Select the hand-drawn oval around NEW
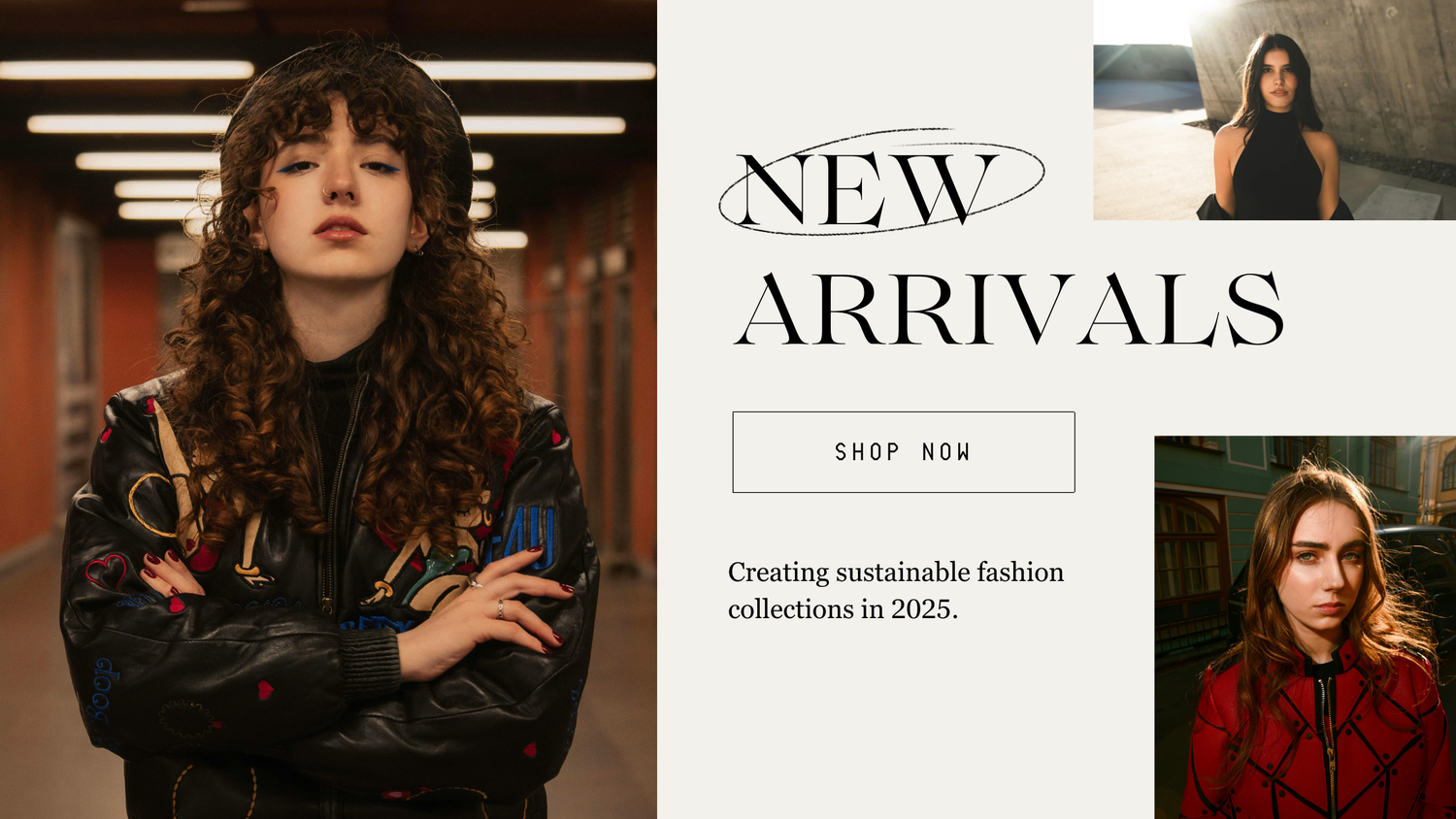The height and width of the screenshot is (819, 1456). 880,181
